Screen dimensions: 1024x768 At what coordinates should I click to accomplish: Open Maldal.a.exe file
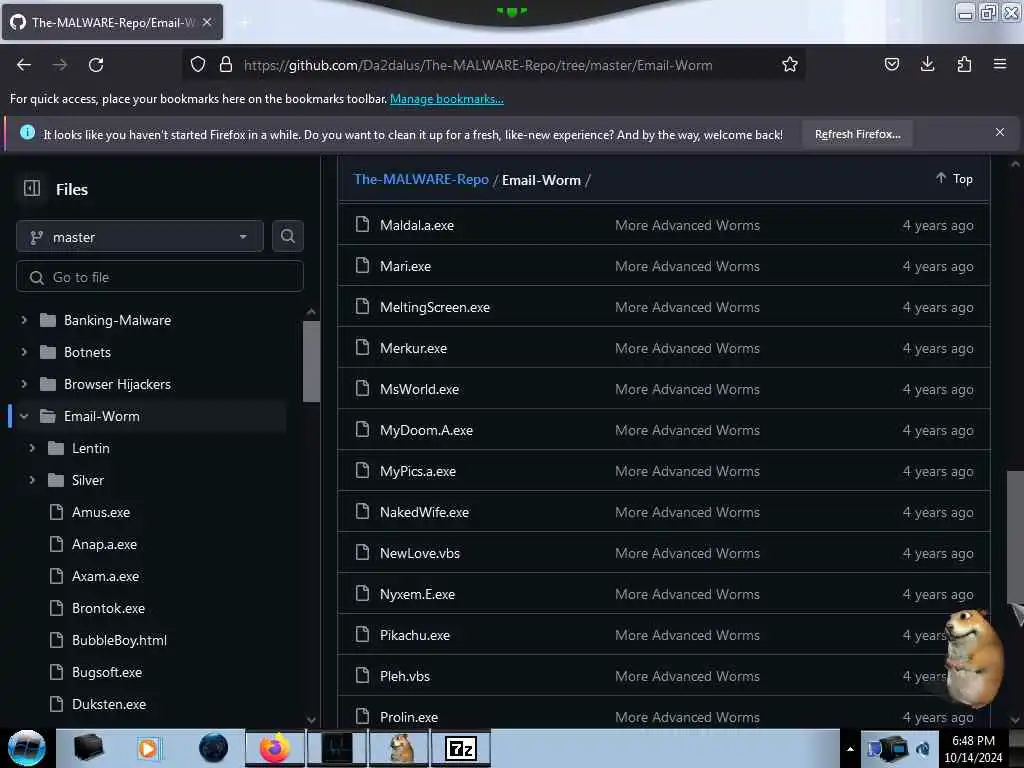(417, 225)
